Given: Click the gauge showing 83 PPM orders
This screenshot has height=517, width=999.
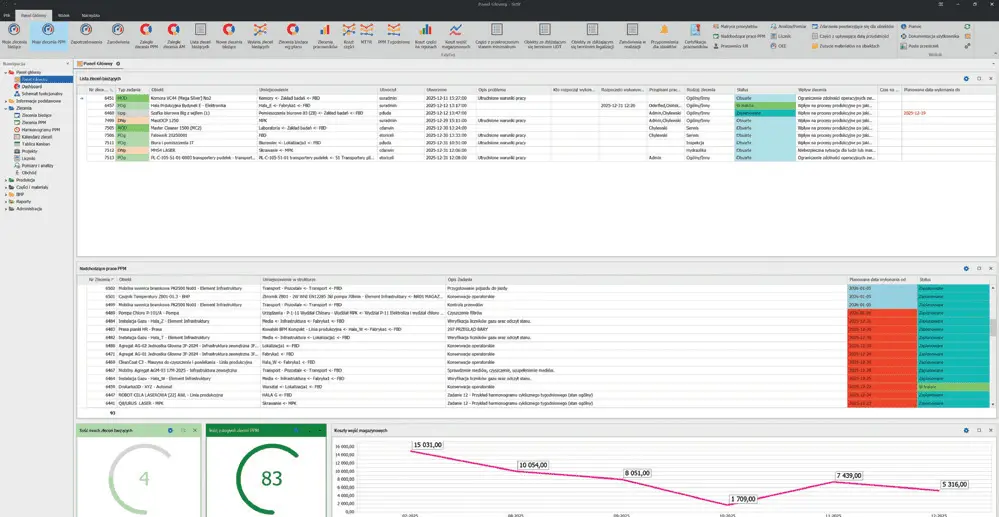Looking at the screenshot, I should pos(272,478).
